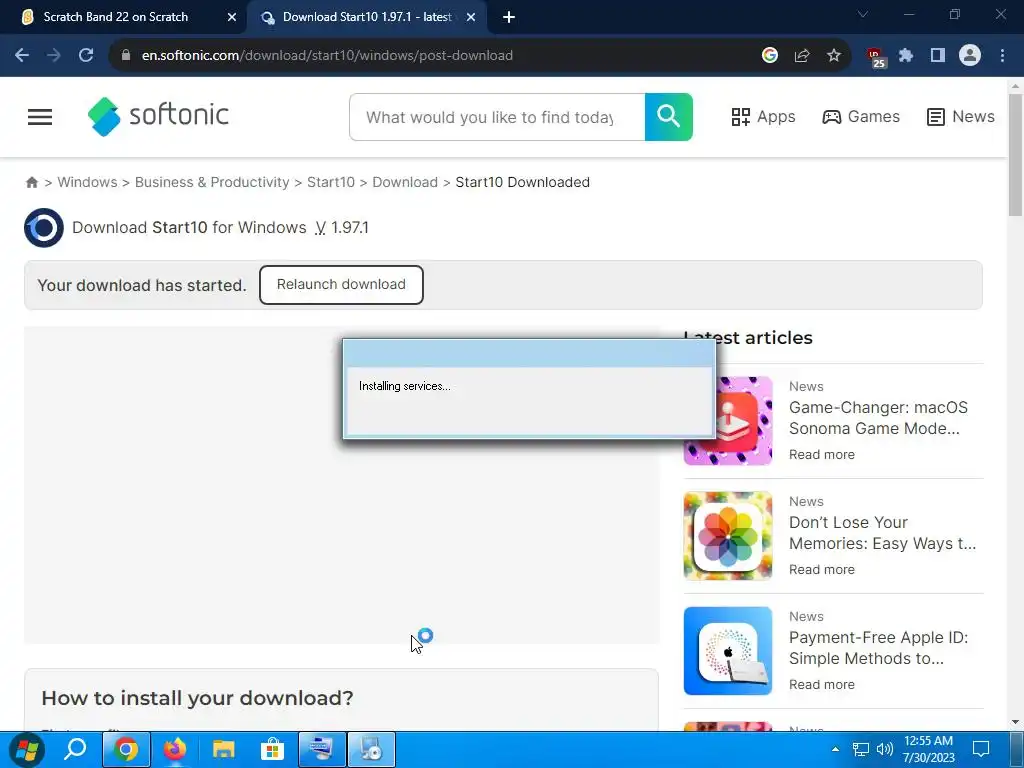1024x768 pixels.
Task: Launch Firefox from the taskbar
Action: click(x=174, y=750)
